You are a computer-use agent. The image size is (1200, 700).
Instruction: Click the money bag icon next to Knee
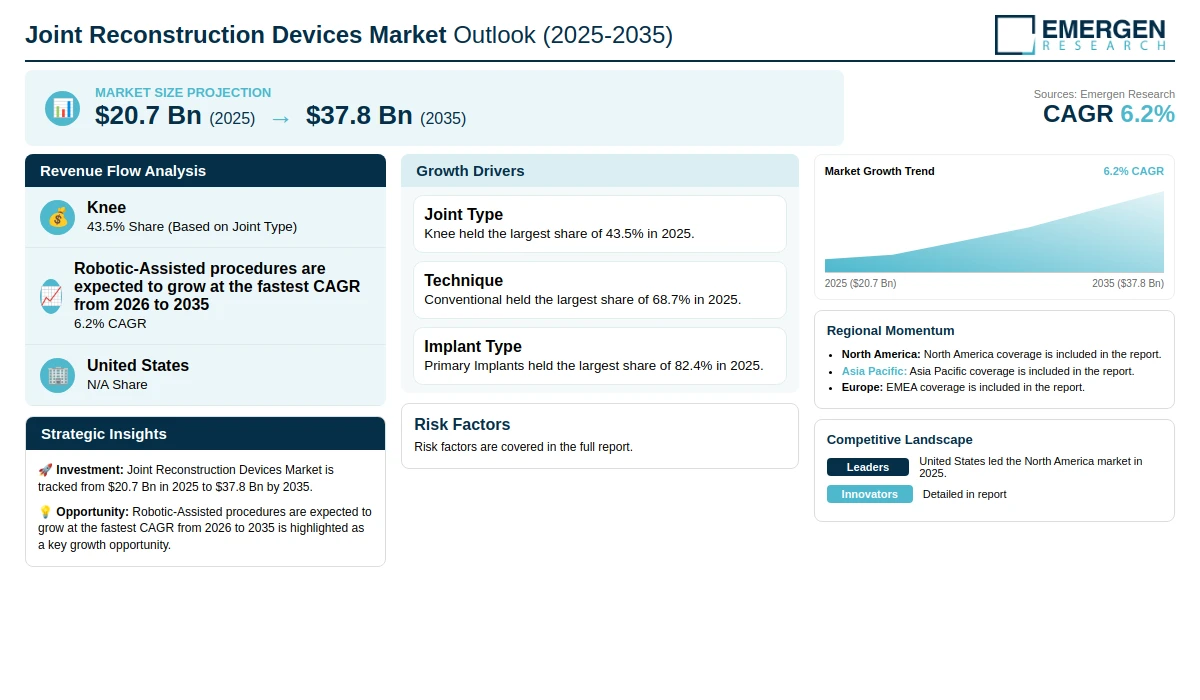tap(58, 217)
